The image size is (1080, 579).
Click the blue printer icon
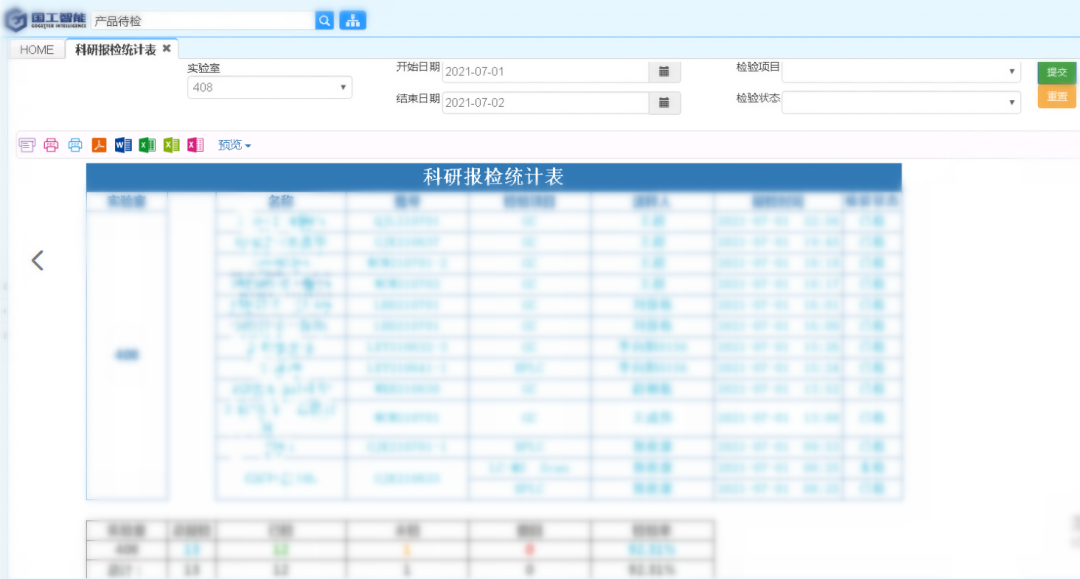click(x=75, y=145)
